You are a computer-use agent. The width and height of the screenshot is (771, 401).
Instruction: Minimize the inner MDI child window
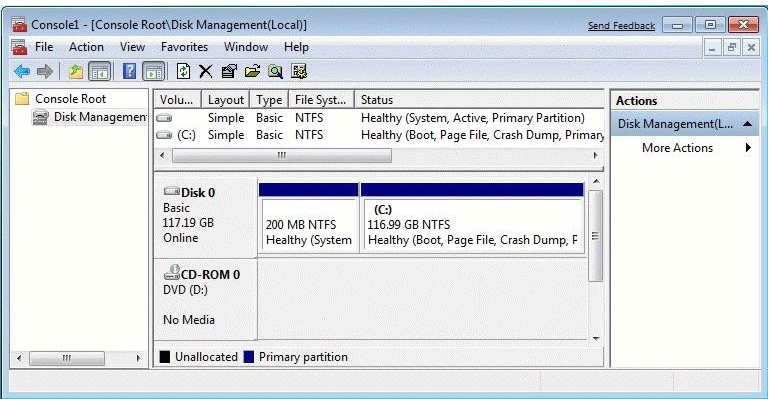712,48
